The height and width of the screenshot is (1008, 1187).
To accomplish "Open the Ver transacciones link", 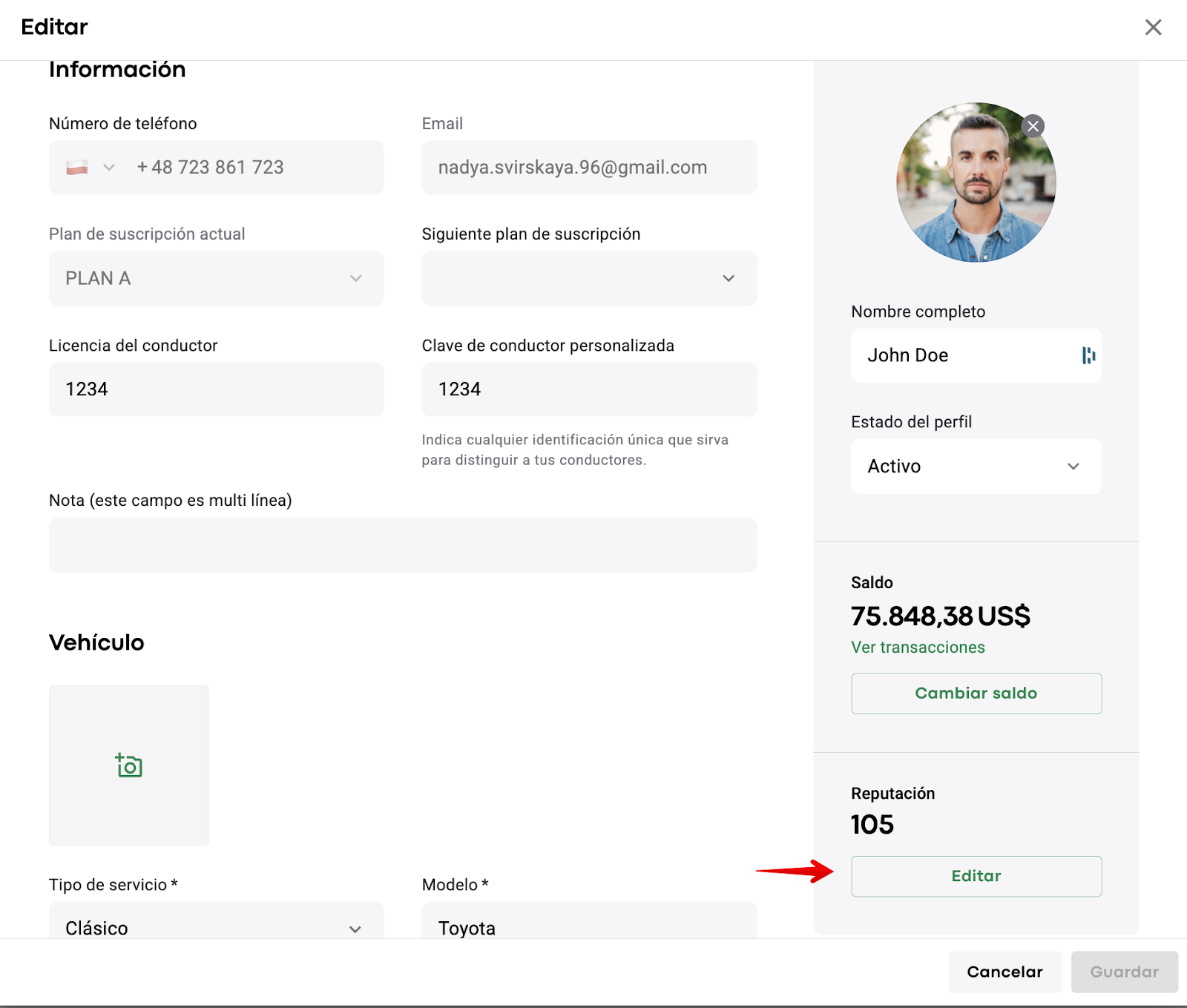I will (x=918, y=648).
